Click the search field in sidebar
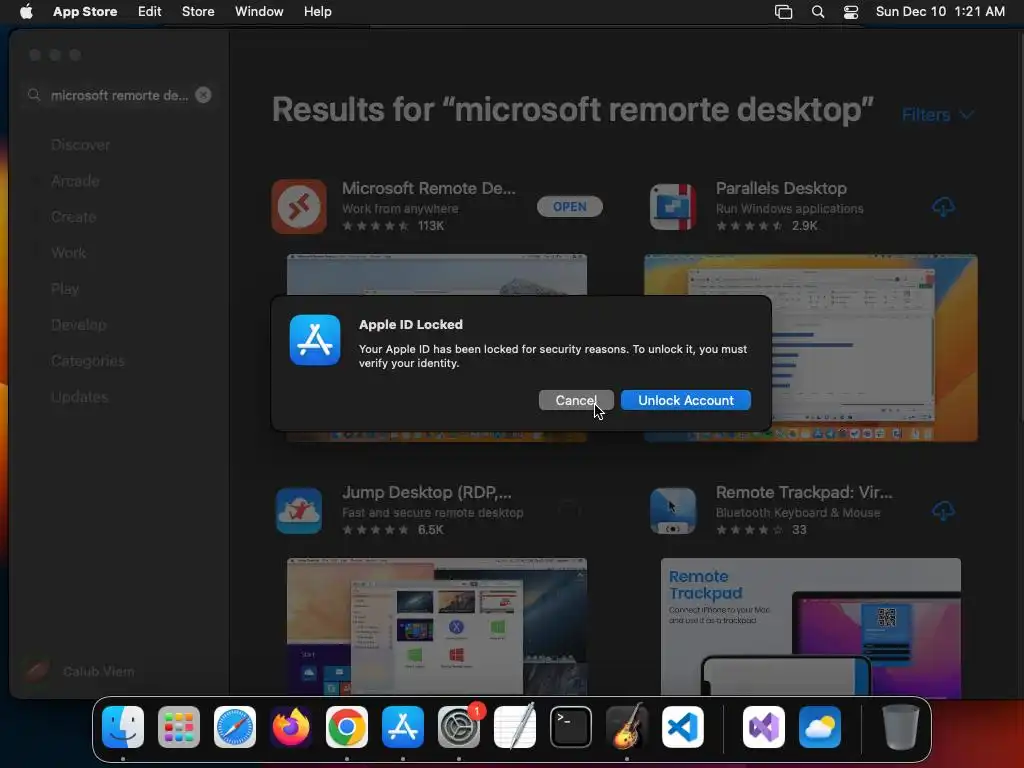1024x768 pixels. pos(120,95)
